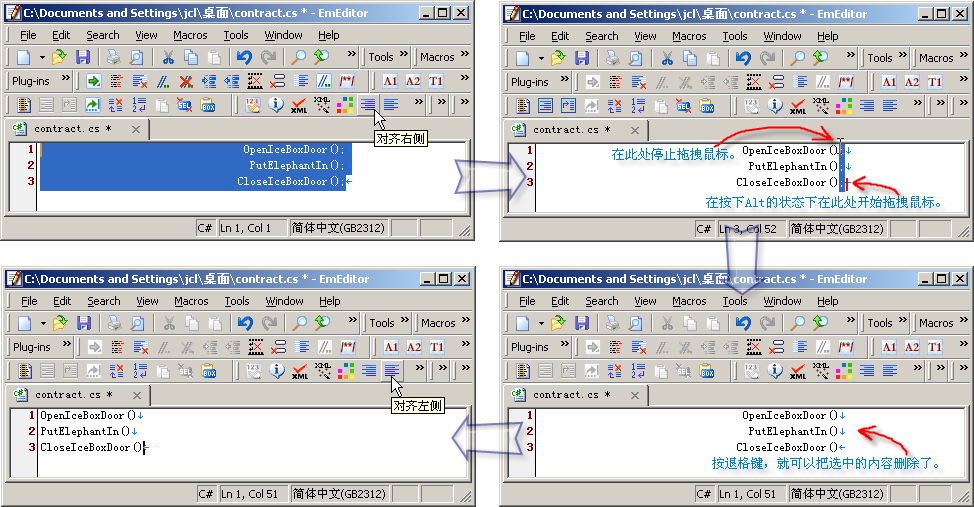The width and height of the screenshot is (974, 507).
Task: Expand Plug-ins toolbar chevron in top-left window
Action: (x=65, y=79)
